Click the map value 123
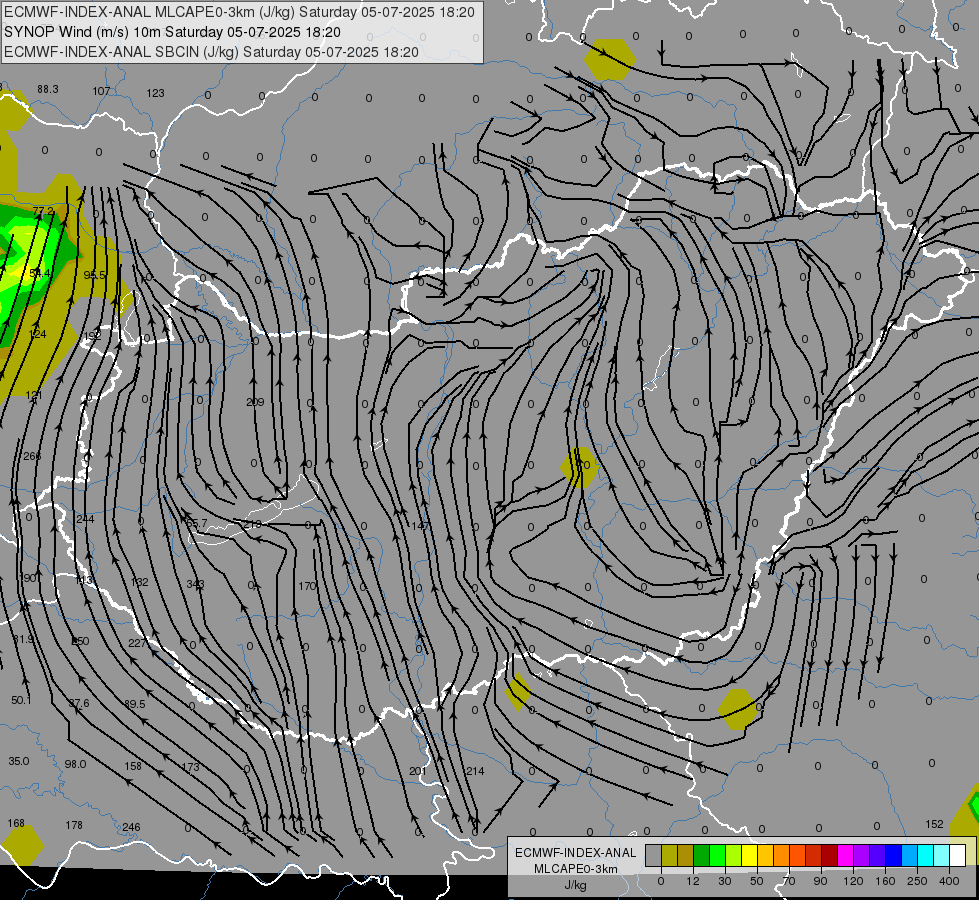 (x=155, y=93)
